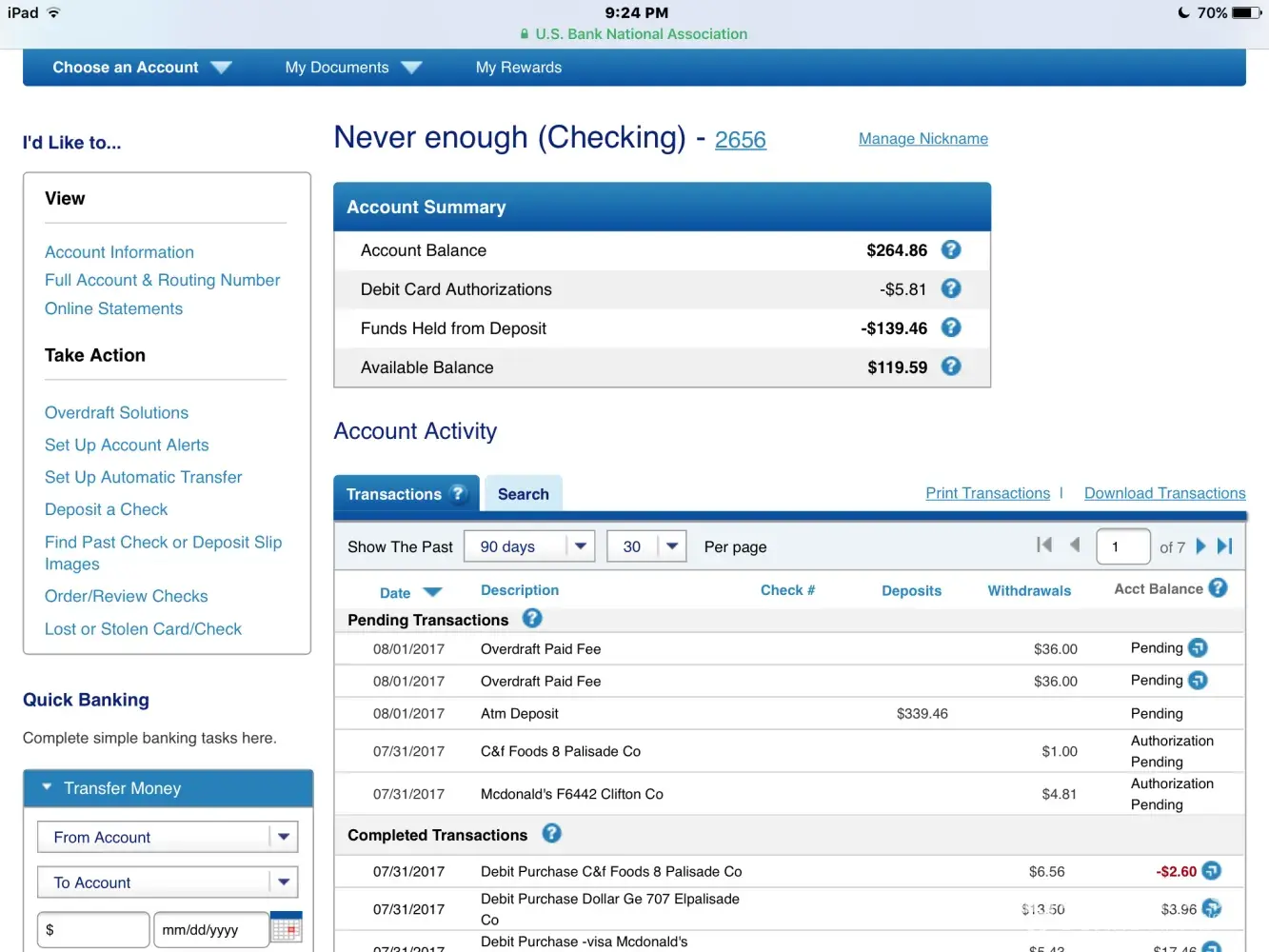The width and height of the screenshot is (1269, 952).
Task: Open help for Funds Held from Deposit
Action: 950,327
